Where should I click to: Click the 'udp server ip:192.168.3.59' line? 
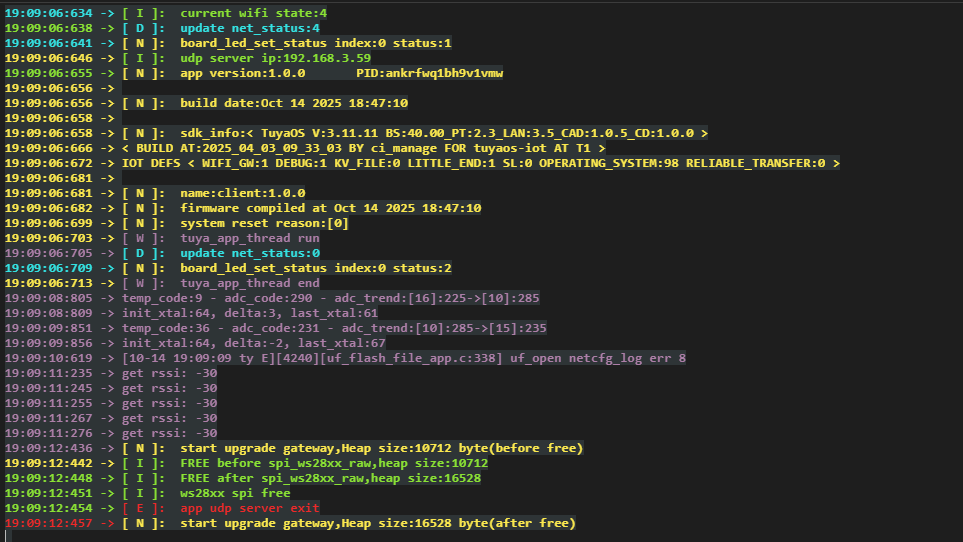(x=275, y=58)
